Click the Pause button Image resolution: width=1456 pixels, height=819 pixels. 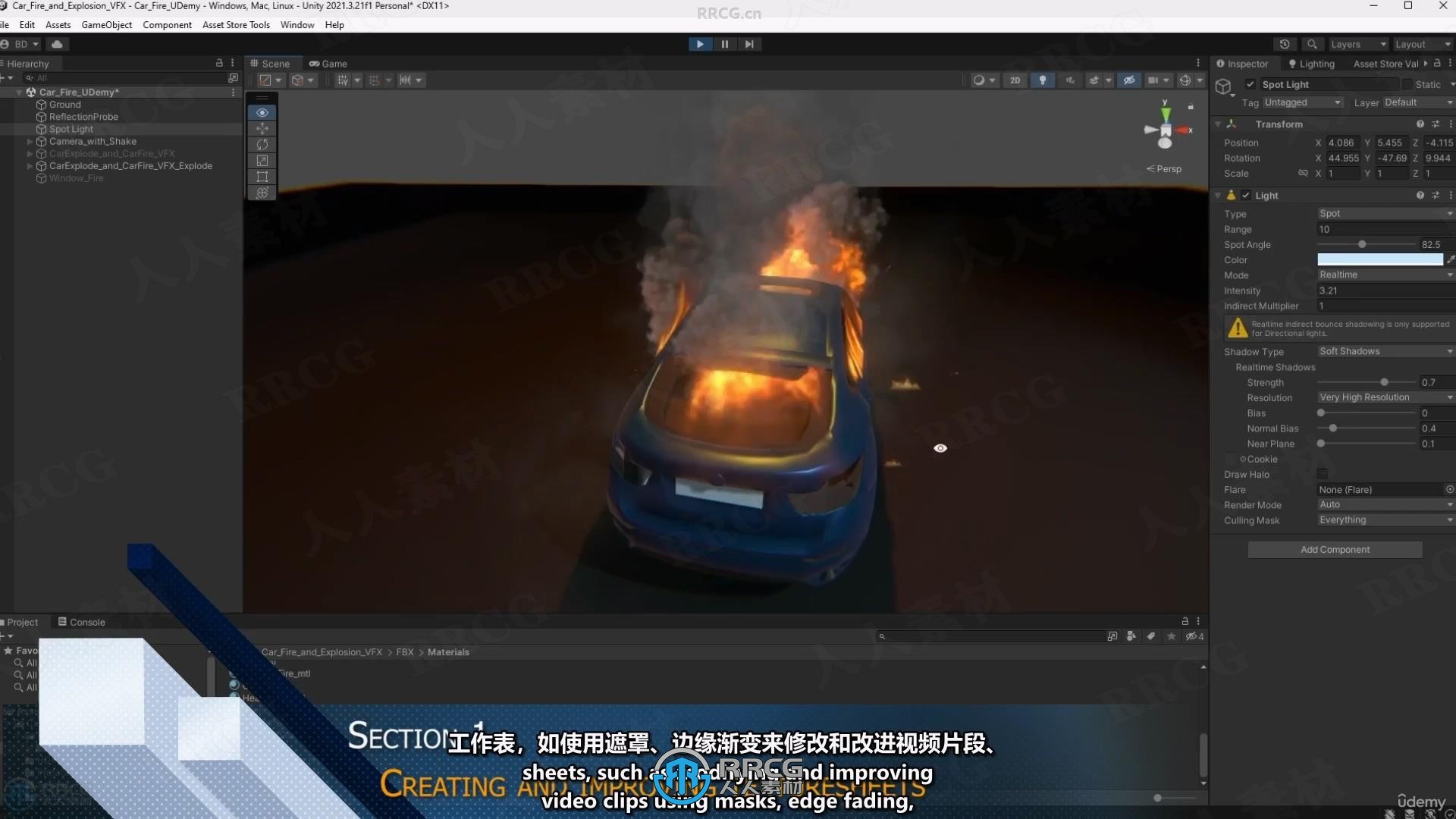[725, 44]
